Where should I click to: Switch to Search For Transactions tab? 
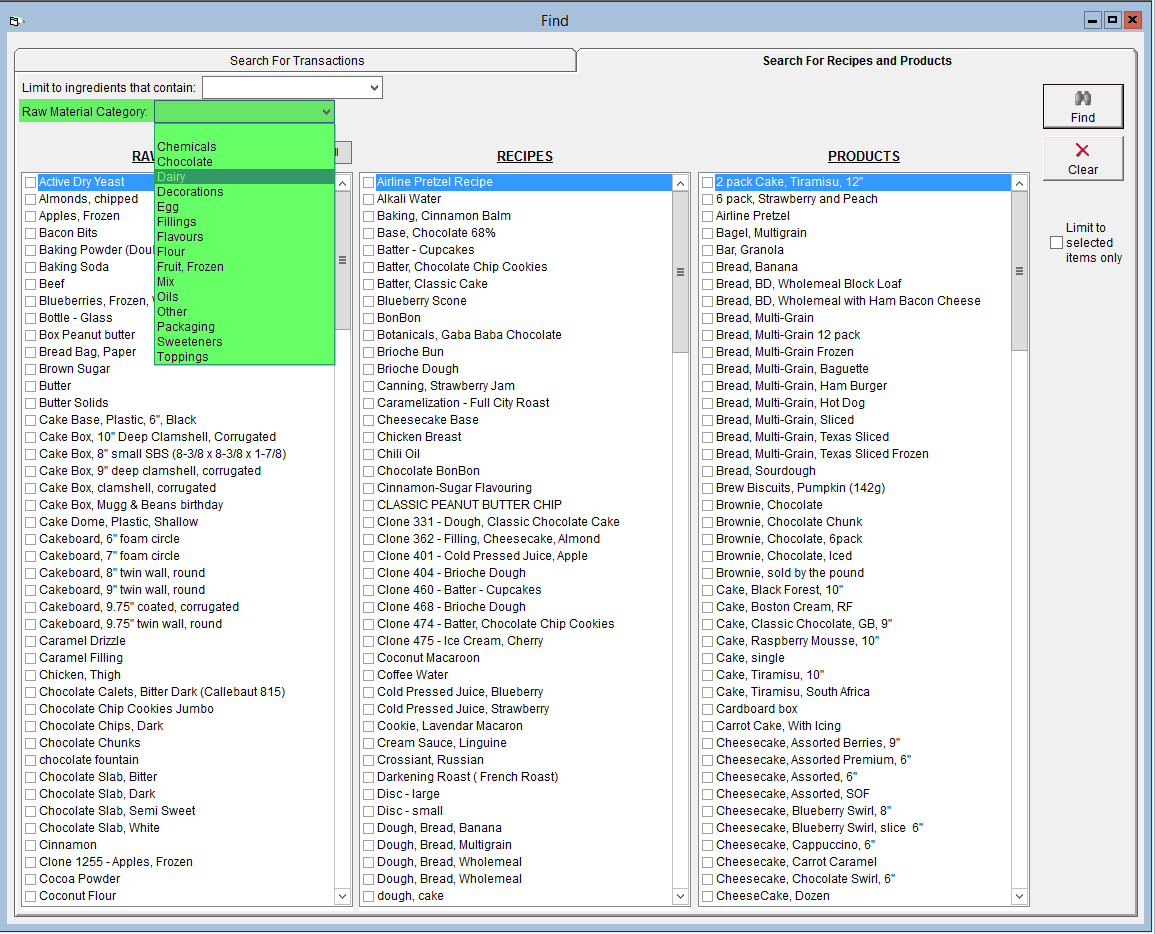(x=297, y=61)
